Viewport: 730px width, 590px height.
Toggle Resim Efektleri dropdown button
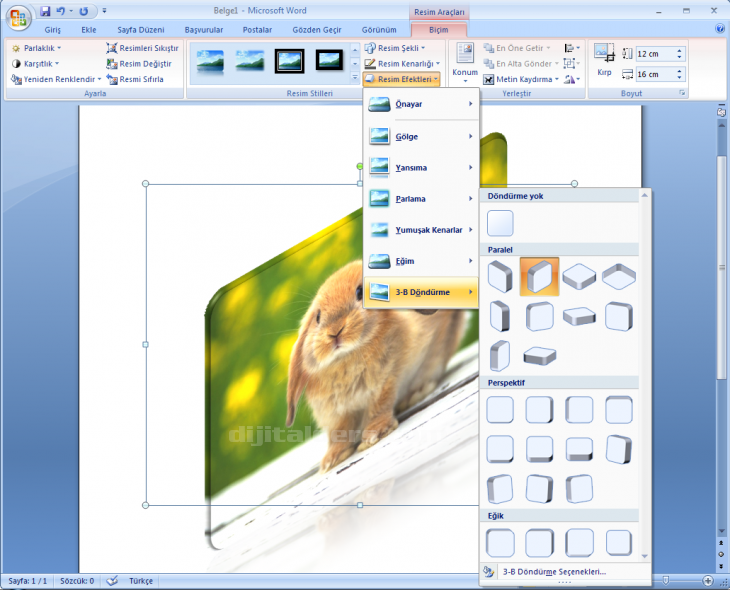pyautogui.click(x=401, y=79)
